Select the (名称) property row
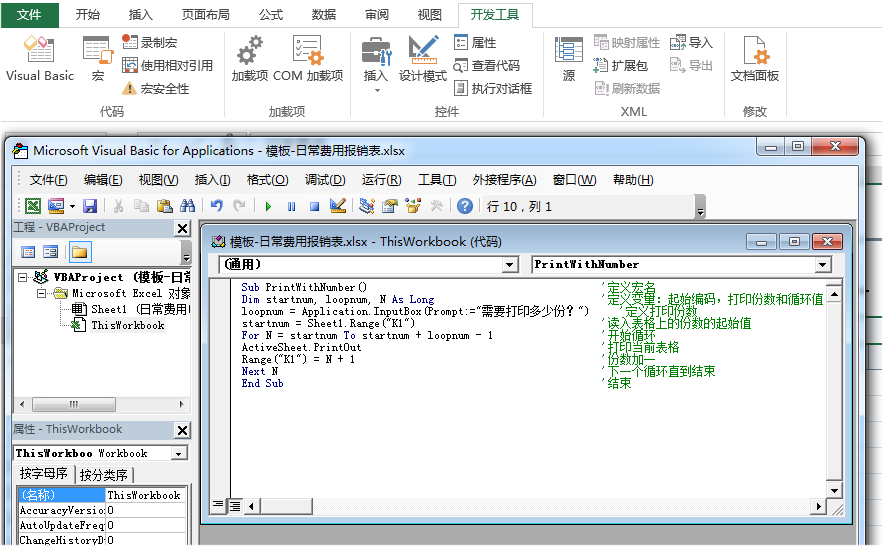Image resolution: width=883 pixels, height=546 pixels. point(101,495)
